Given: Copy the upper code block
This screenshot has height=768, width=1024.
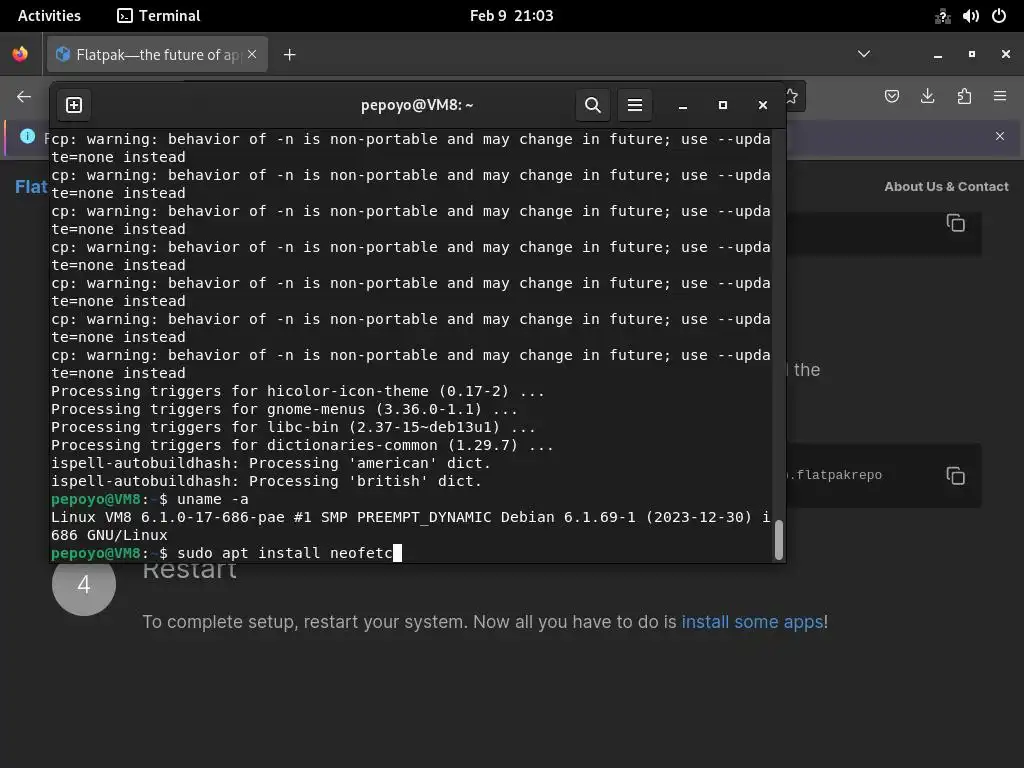Looking at the screenshot, I should point(955,223).
